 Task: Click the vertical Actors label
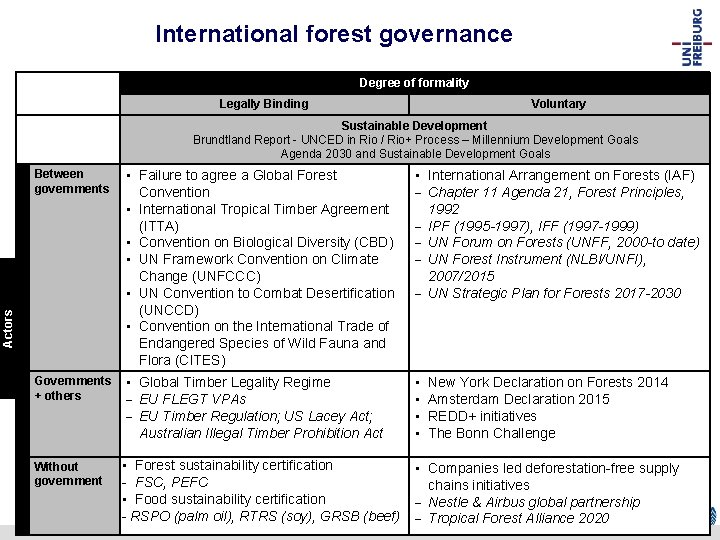[x=8, y=328]
